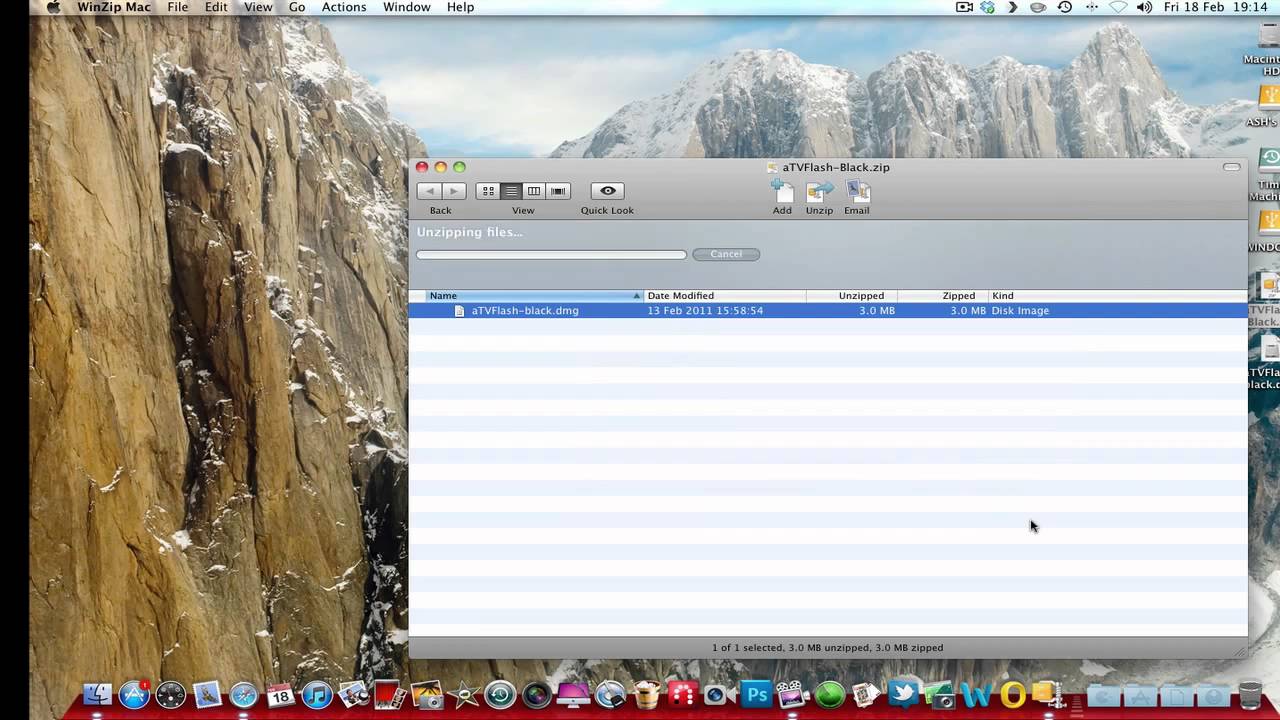
Task: Open the App Store from the Dock
Action: pos(134,695)
